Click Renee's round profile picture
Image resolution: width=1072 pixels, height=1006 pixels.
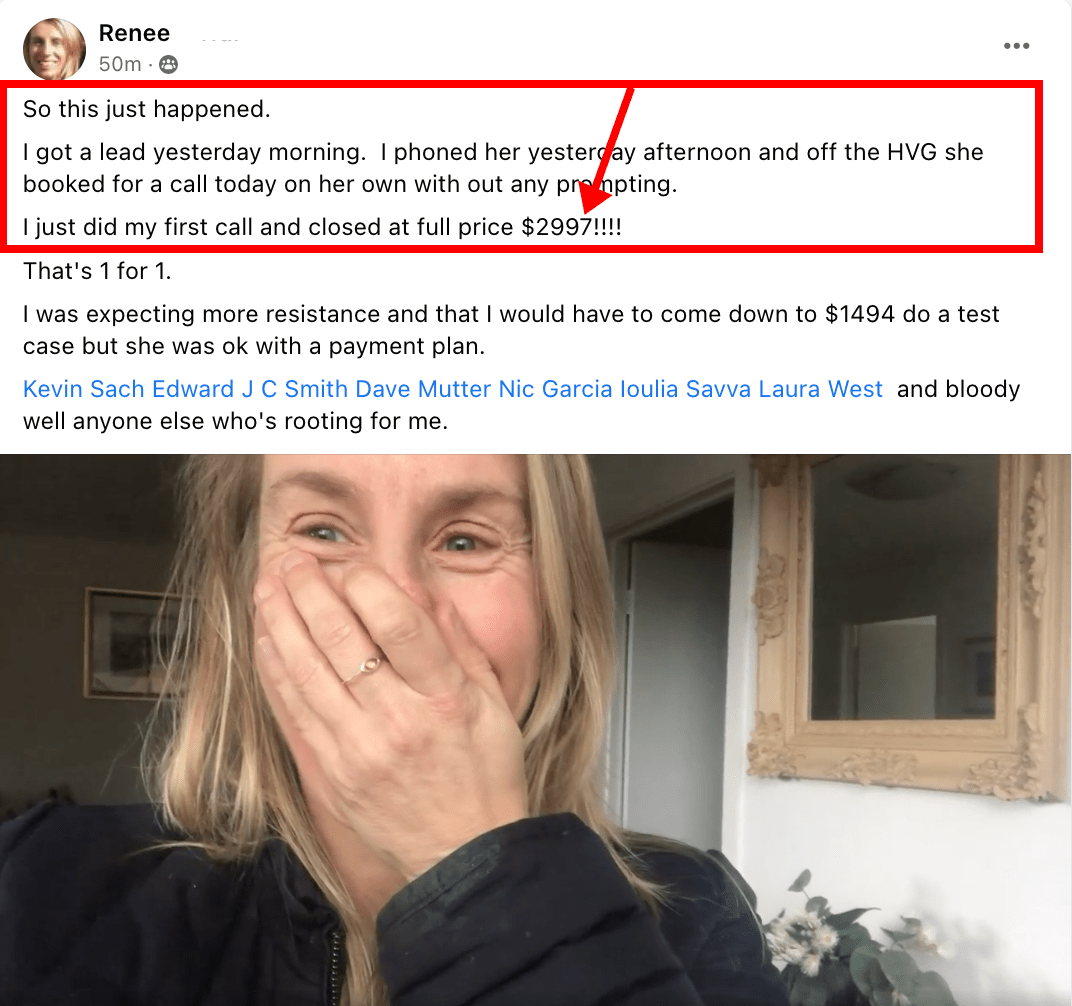coord(54,49)
